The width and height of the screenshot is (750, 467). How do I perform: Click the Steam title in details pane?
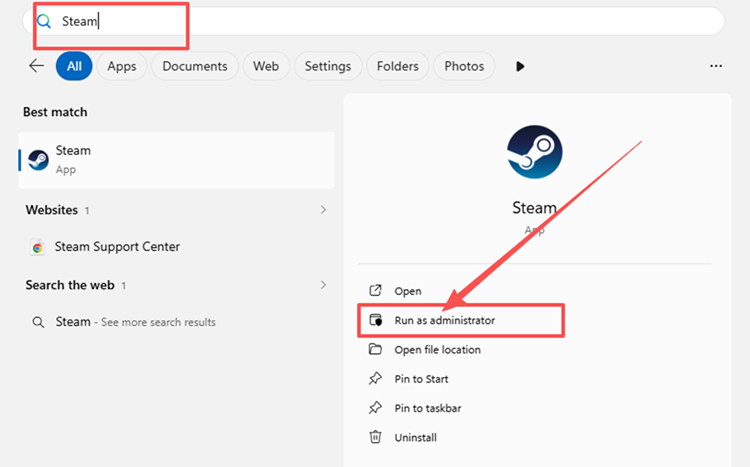(534, 208)
